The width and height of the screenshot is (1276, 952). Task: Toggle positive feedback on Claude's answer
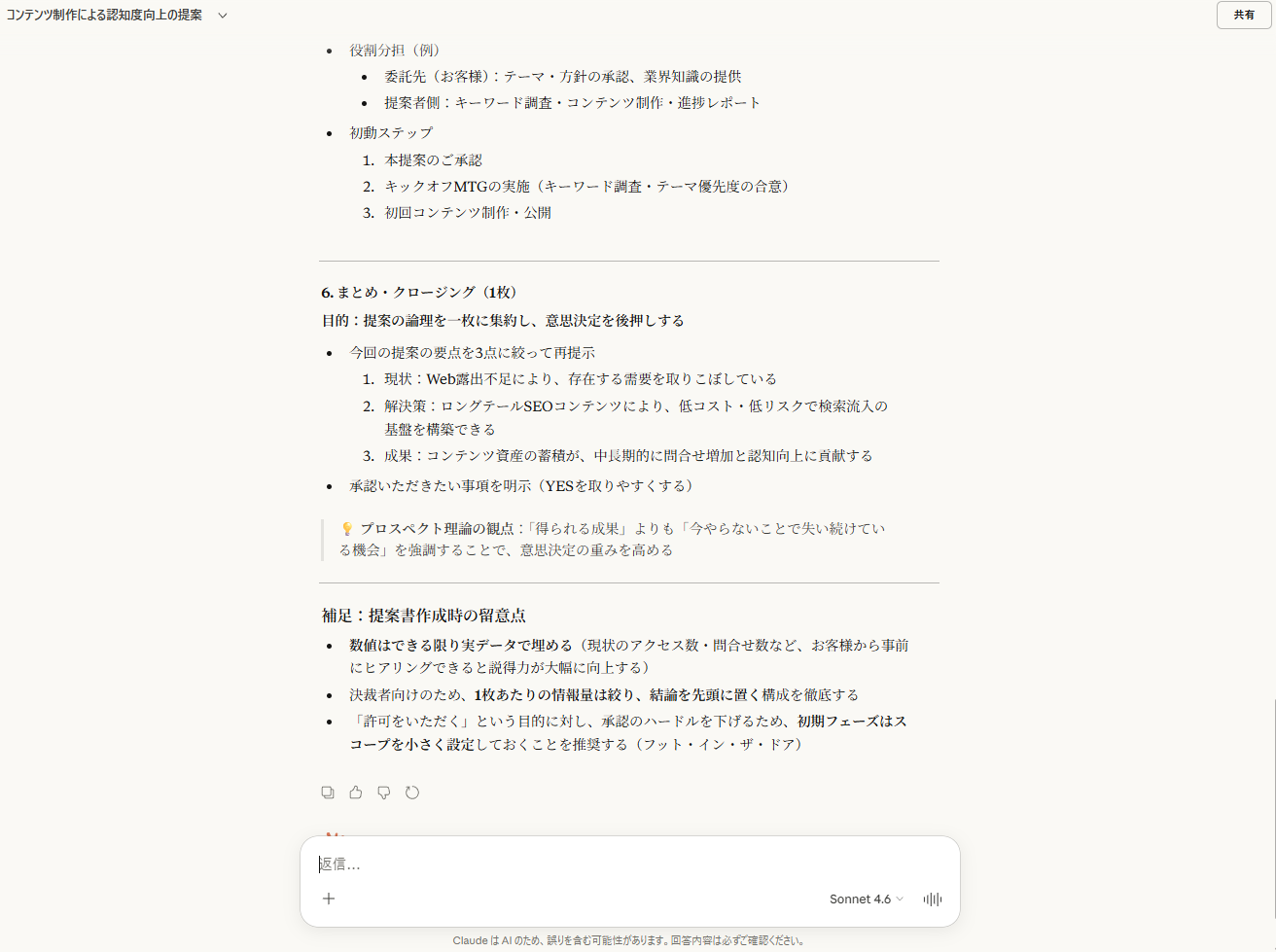[x=355, y=792]
